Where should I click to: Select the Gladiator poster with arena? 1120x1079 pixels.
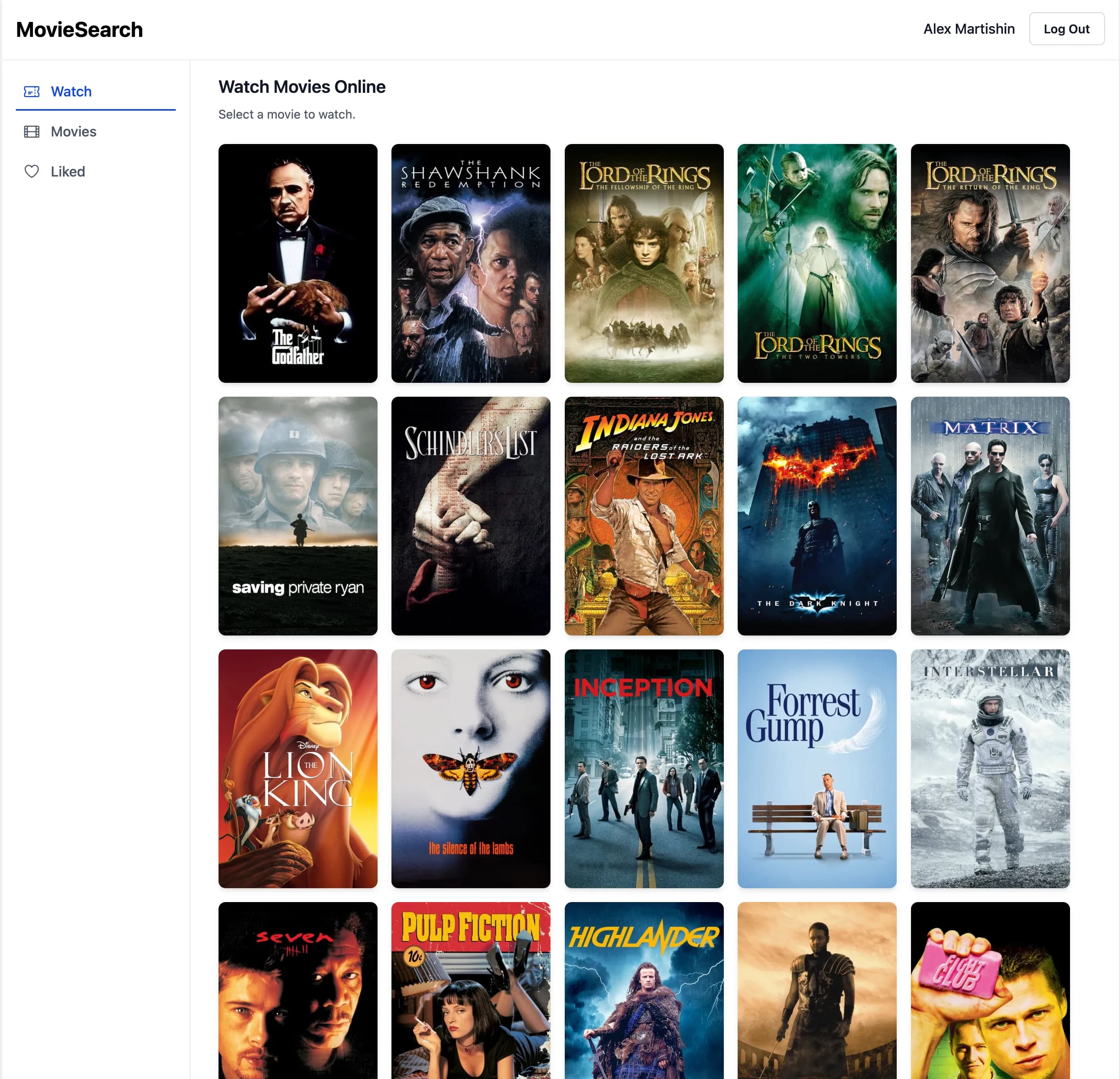pos(817,991)
